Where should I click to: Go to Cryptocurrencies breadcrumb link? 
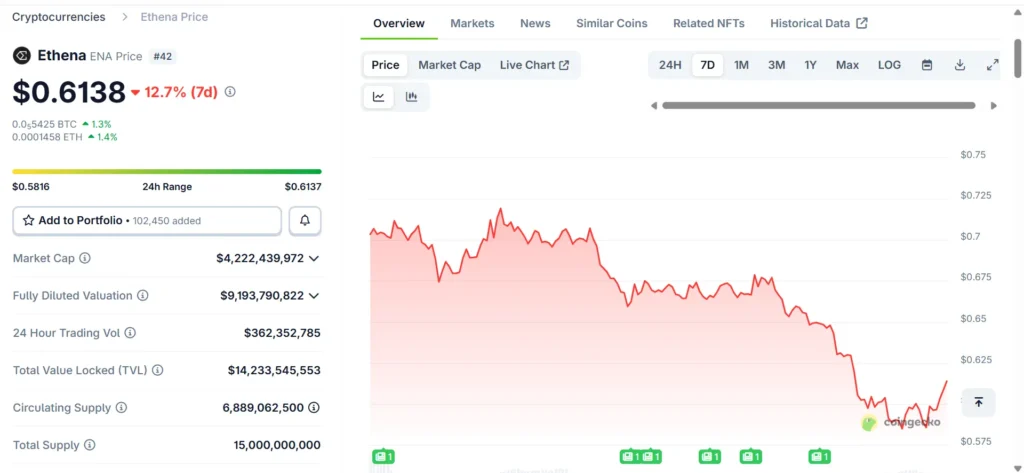click(x=59, y=17)
